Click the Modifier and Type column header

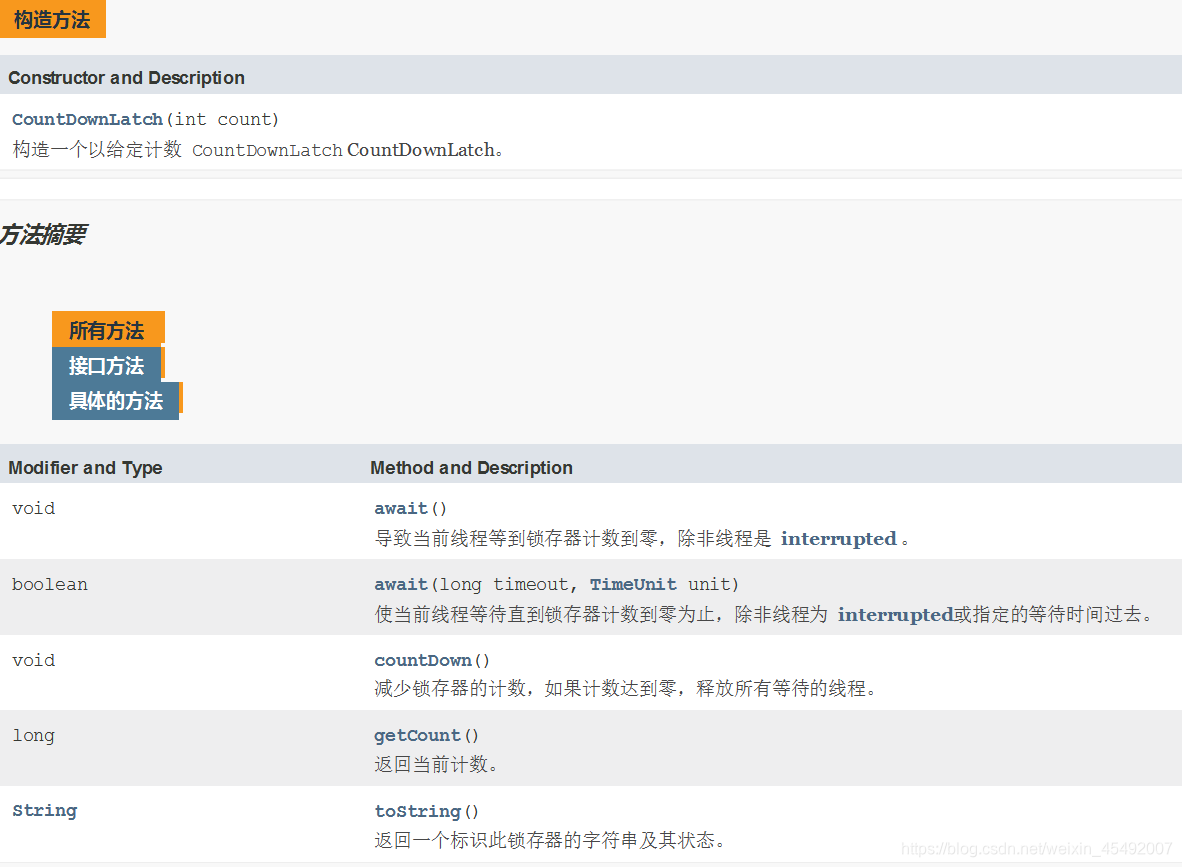coord(85,467)
